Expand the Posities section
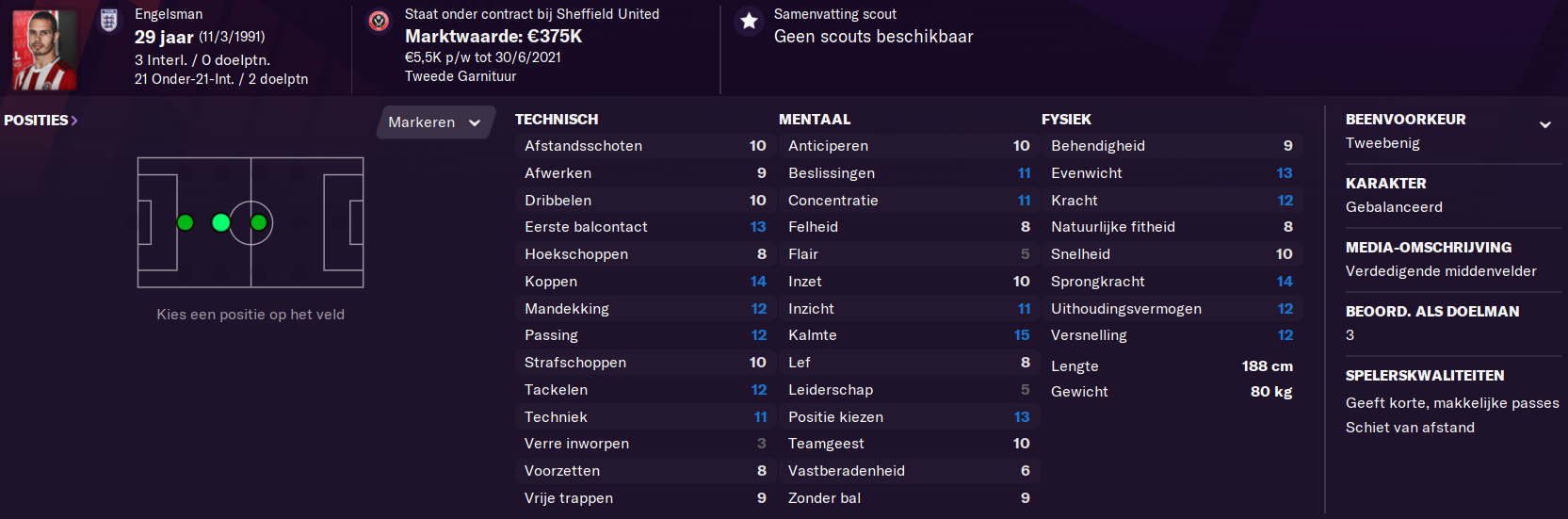The image size is (1568, 519). point(40,121)
